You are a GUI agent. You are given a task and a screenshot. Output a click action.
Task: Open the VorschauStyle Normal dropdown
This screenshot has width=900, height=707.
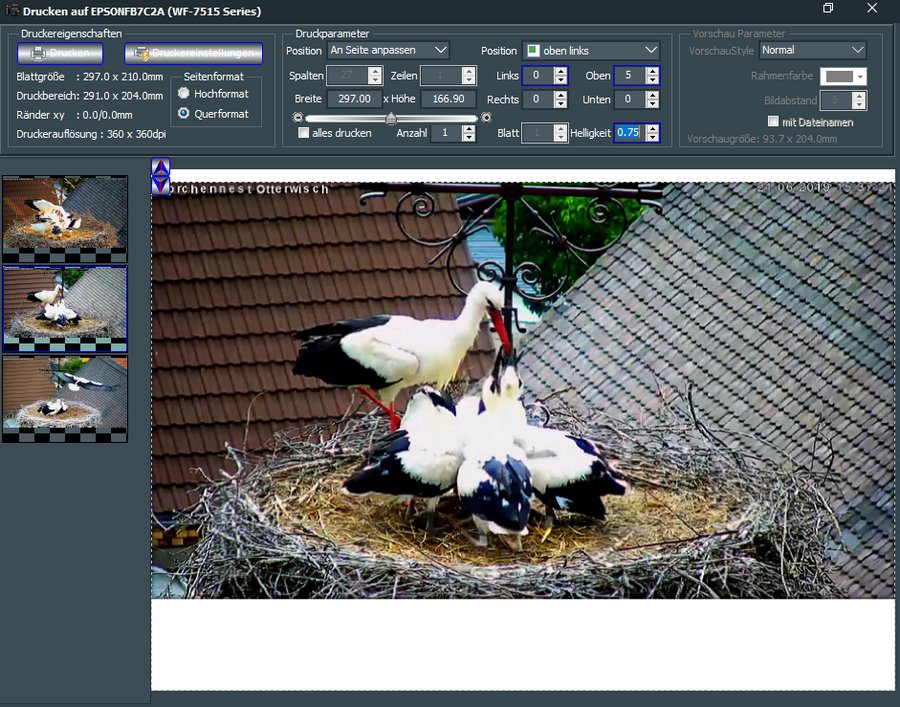(x=812, y=50)
